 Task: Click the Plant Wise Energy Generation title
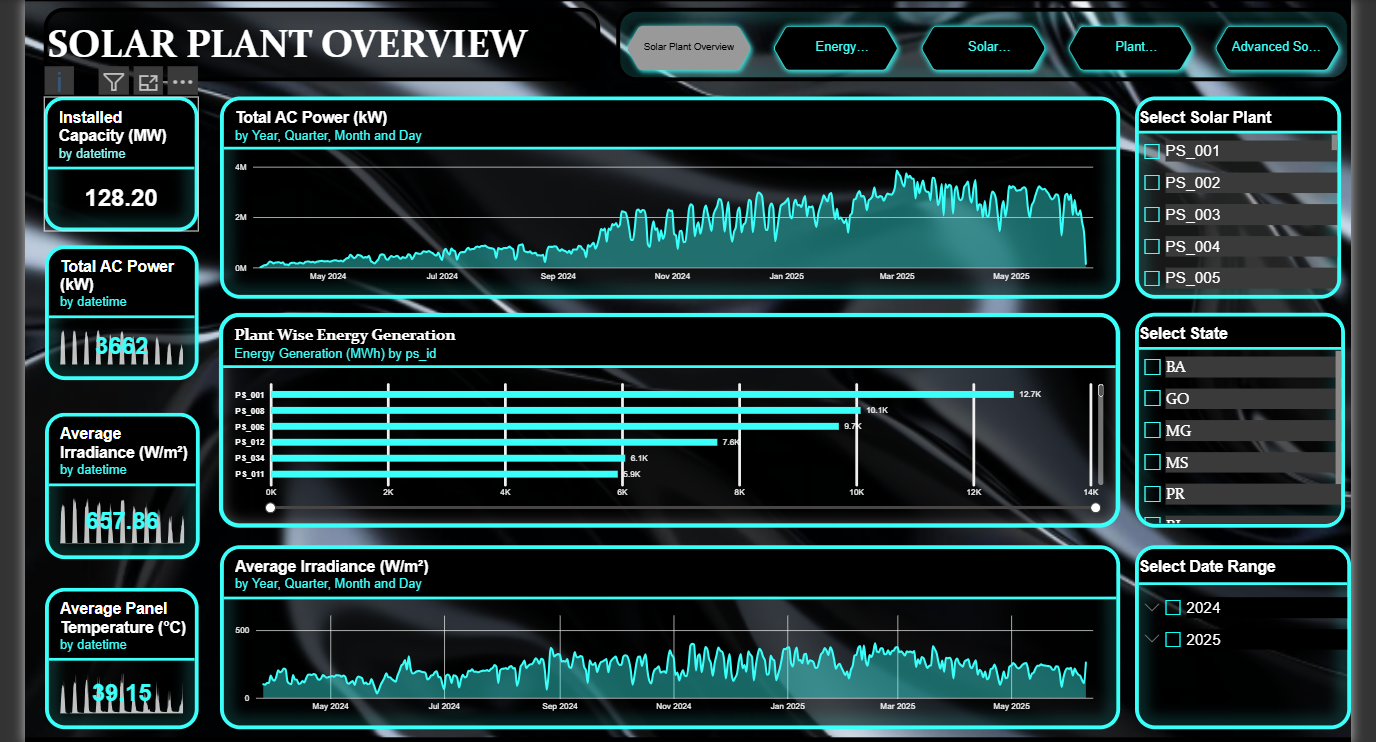tap(345, 335)
